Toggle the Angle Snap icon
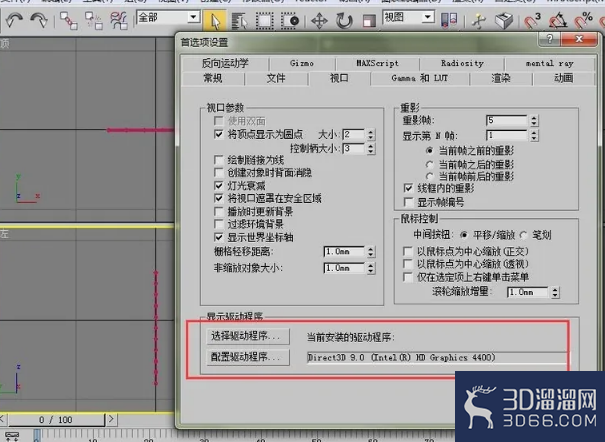The image size is (605, 442). pyautogui.click(x=558, y=21)
